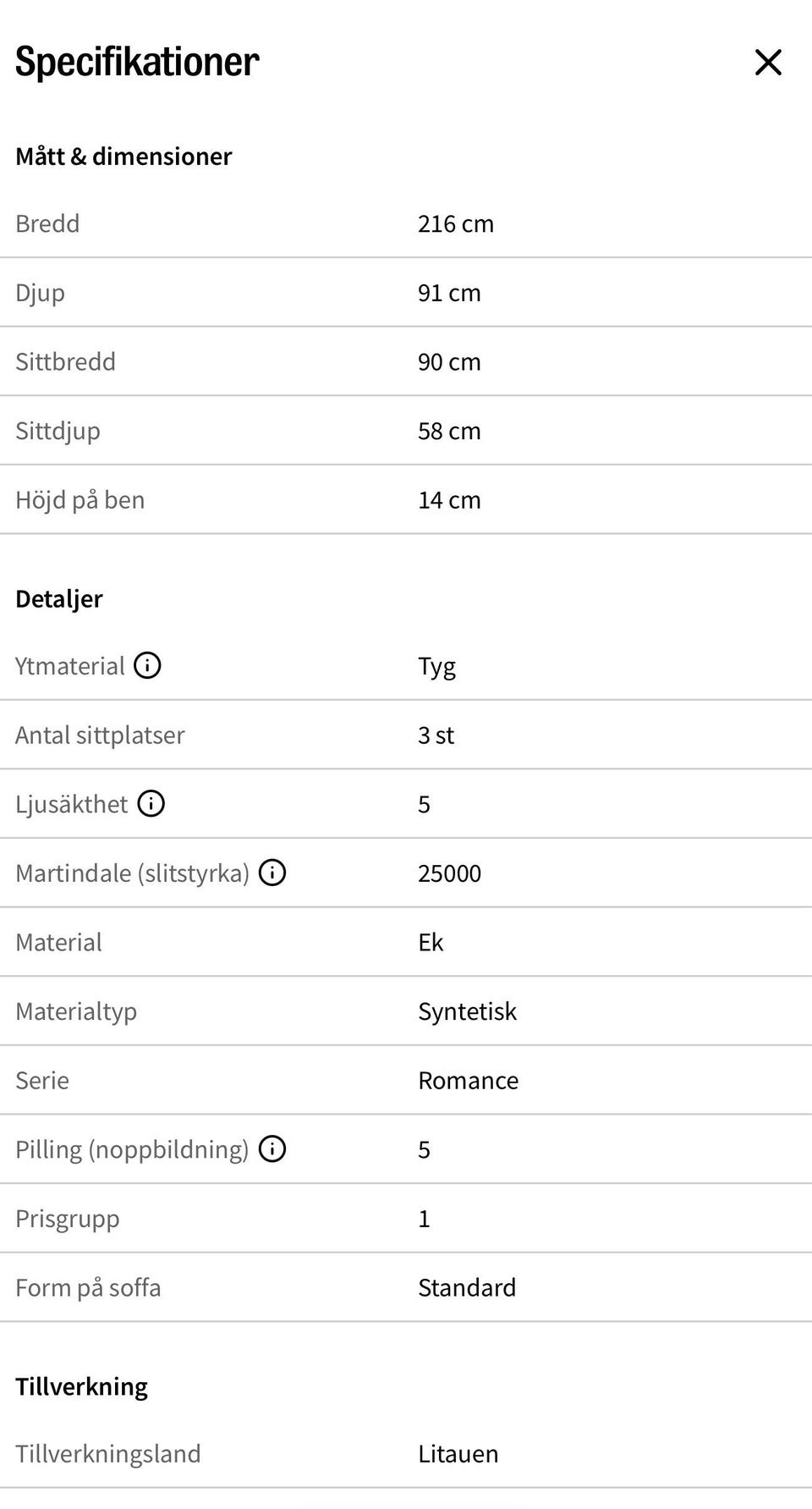Click the Tillverkning section heading
The image size is (812, 1509).
click(x=81, y=1386)
